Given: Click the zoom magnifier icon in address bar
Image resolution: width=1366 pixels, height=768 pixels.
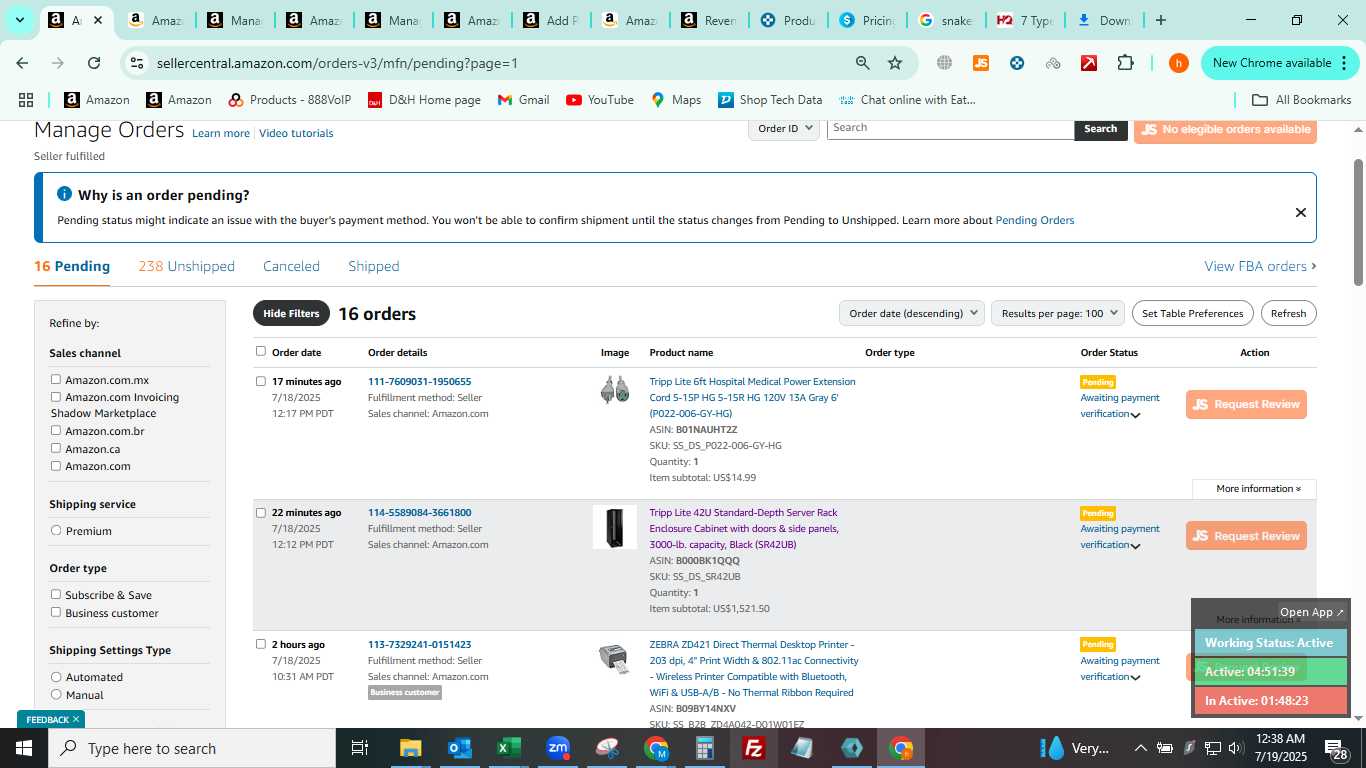Looking at the screenshot, I should pos(862,63).
